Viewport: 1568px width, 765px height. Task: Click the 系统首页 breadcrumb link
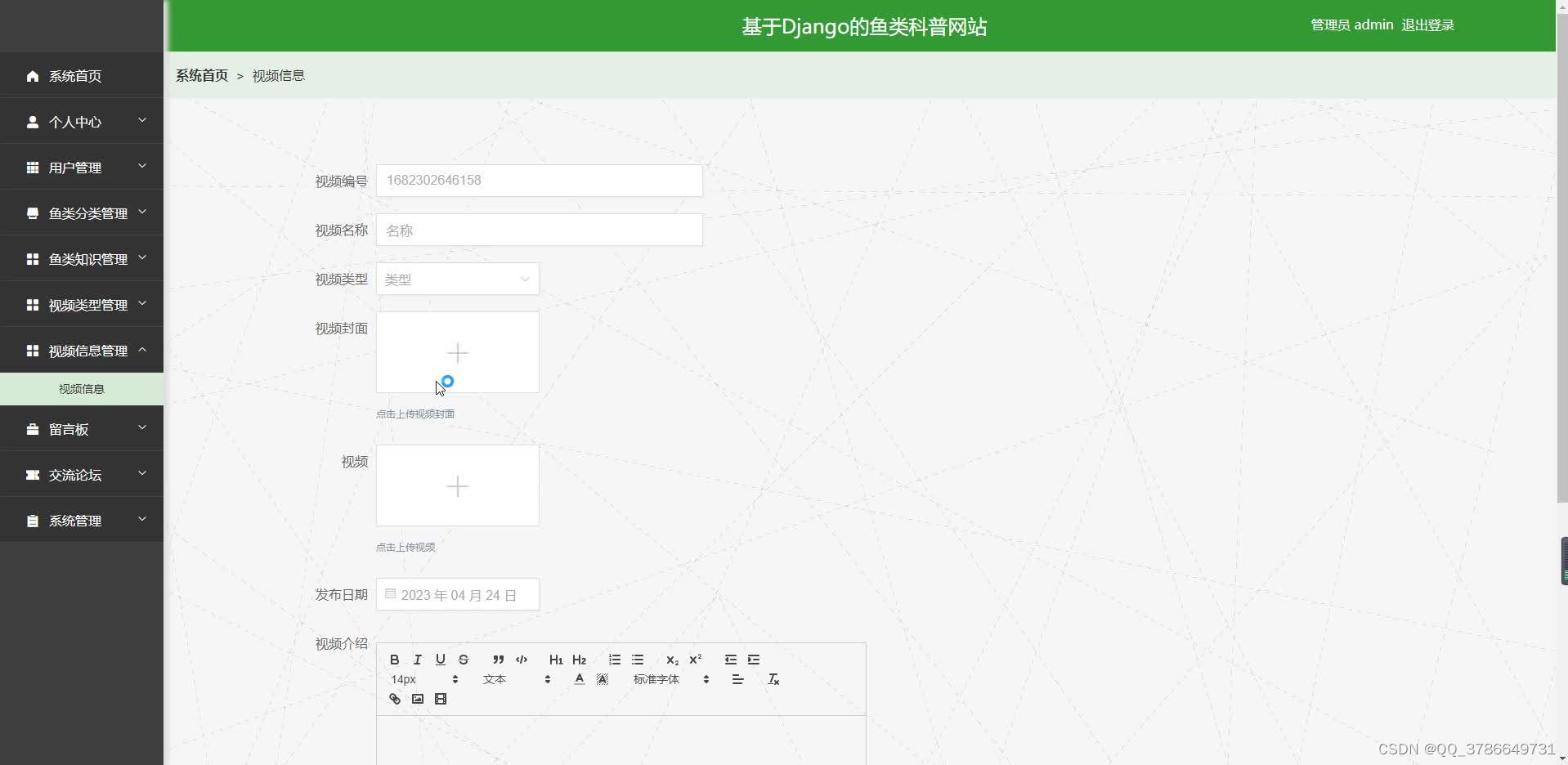tap(202, 75)
